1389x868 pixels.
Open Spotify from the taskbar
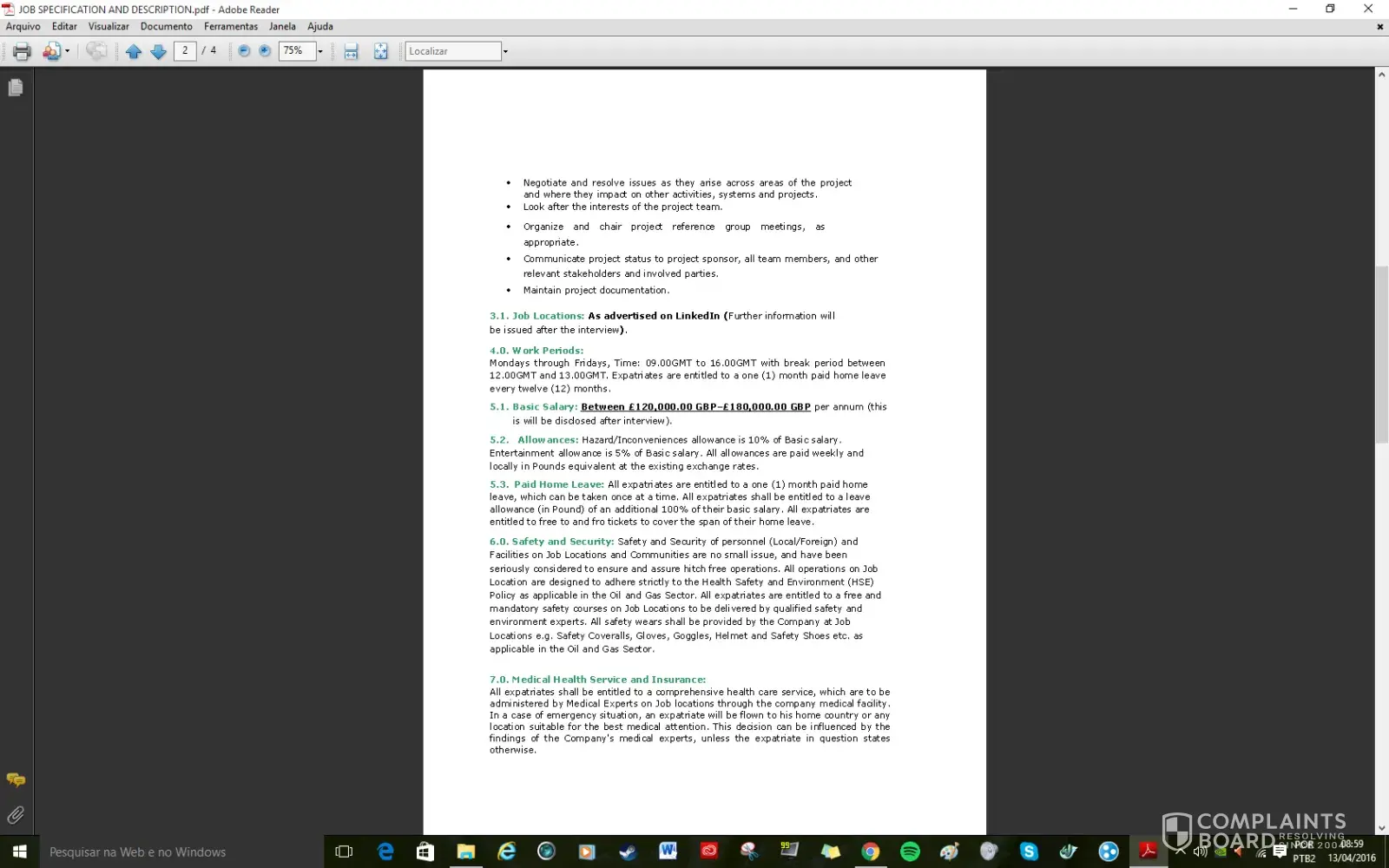click(x=910, y=852)
